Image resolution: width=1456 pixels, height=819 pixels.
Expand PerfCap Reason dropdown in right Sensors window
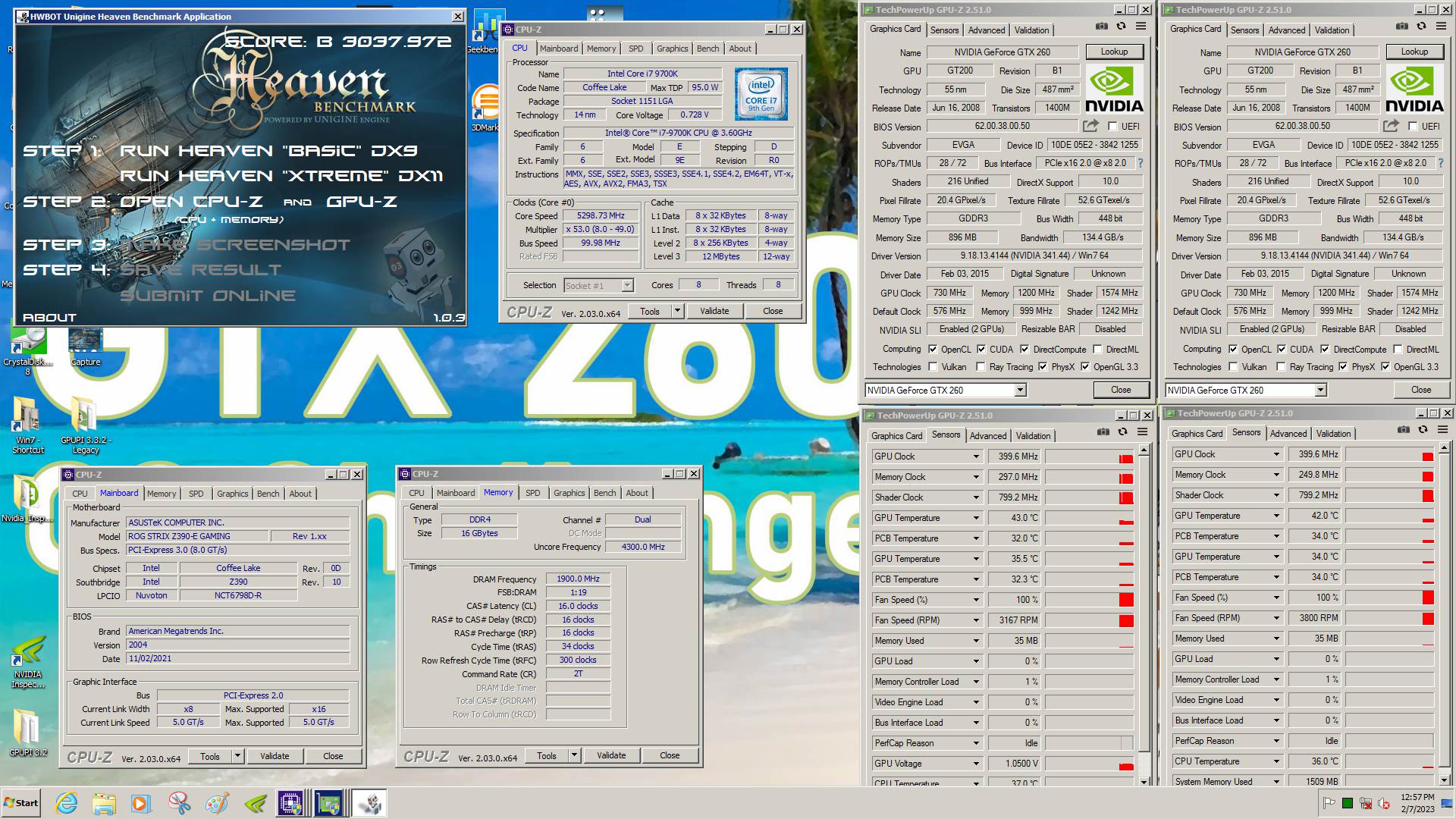1276,741
